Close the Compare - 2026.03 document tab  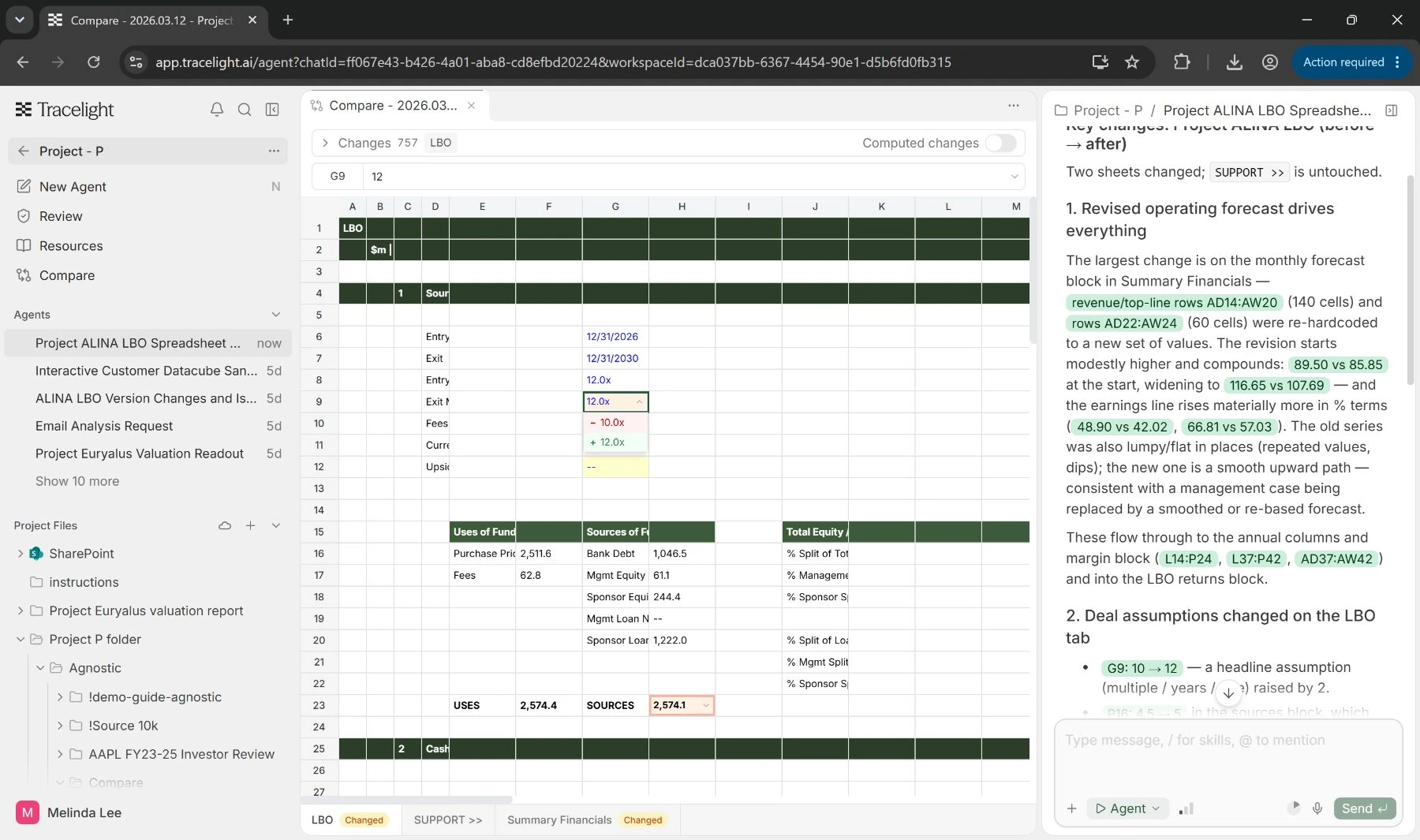click(471, 105)
